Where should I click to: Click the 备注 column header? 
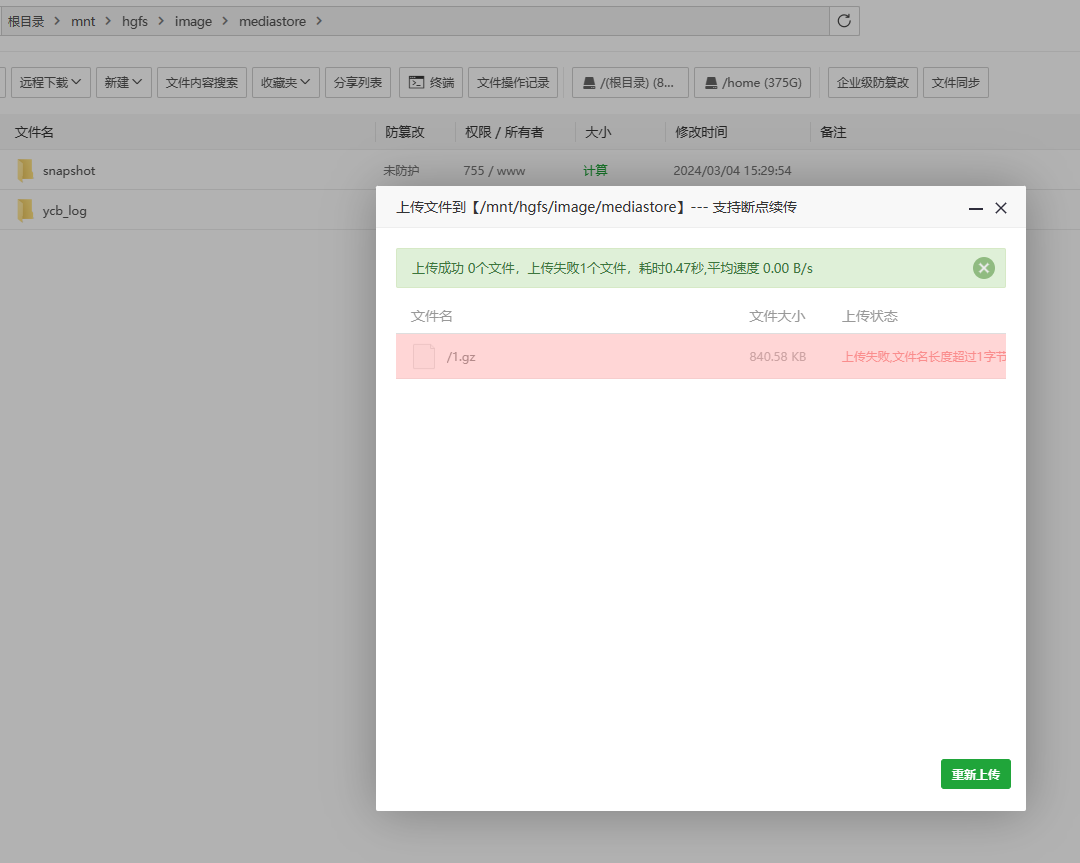833,132
